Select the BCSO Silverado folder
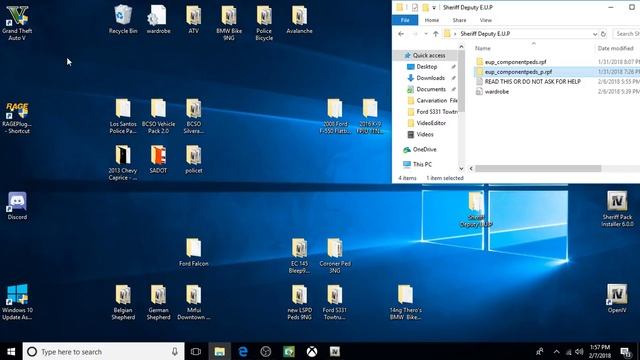 coord(193,116)
